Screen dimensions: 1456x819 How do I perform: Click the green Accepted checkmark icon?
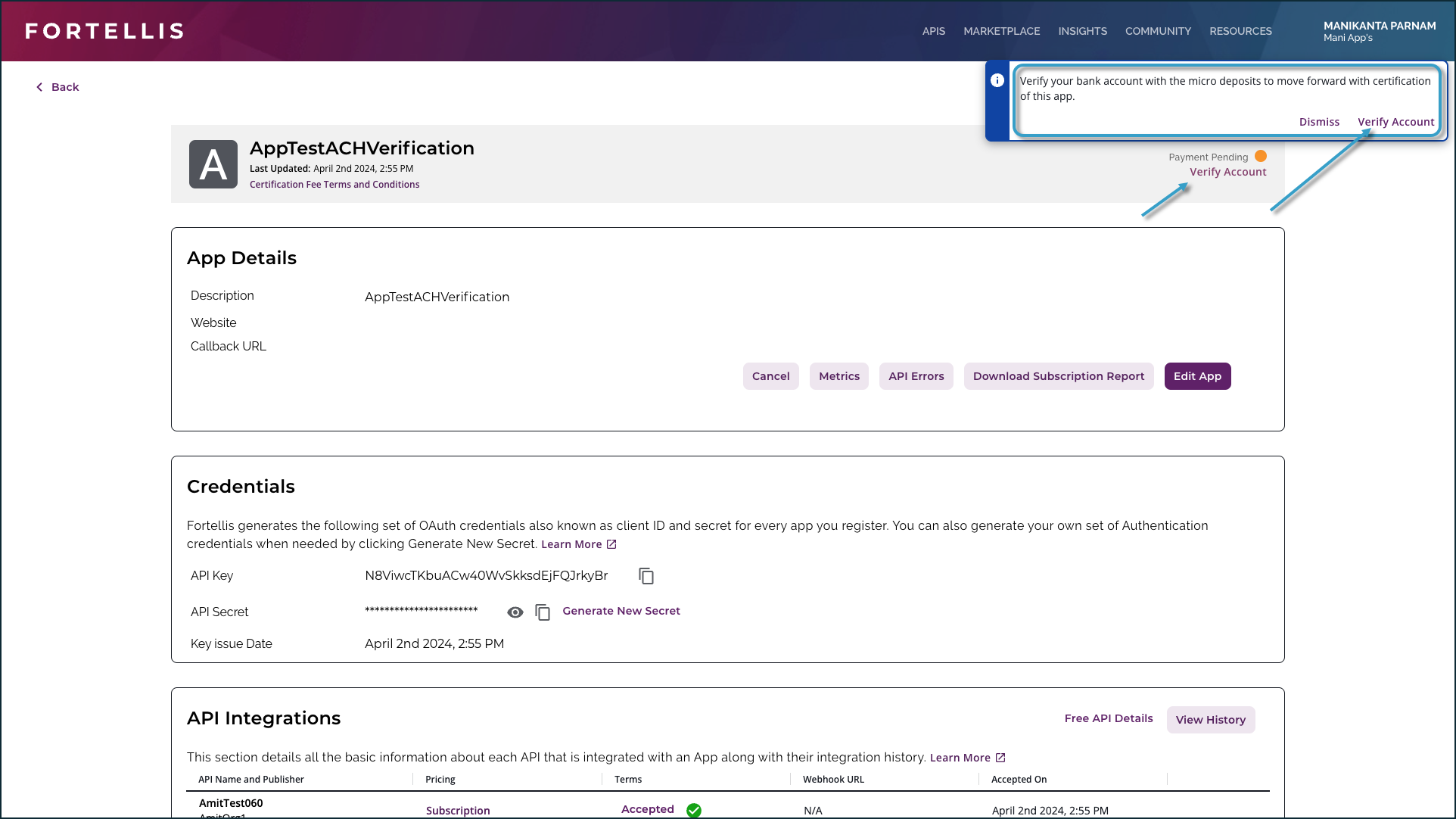point(694,810)
